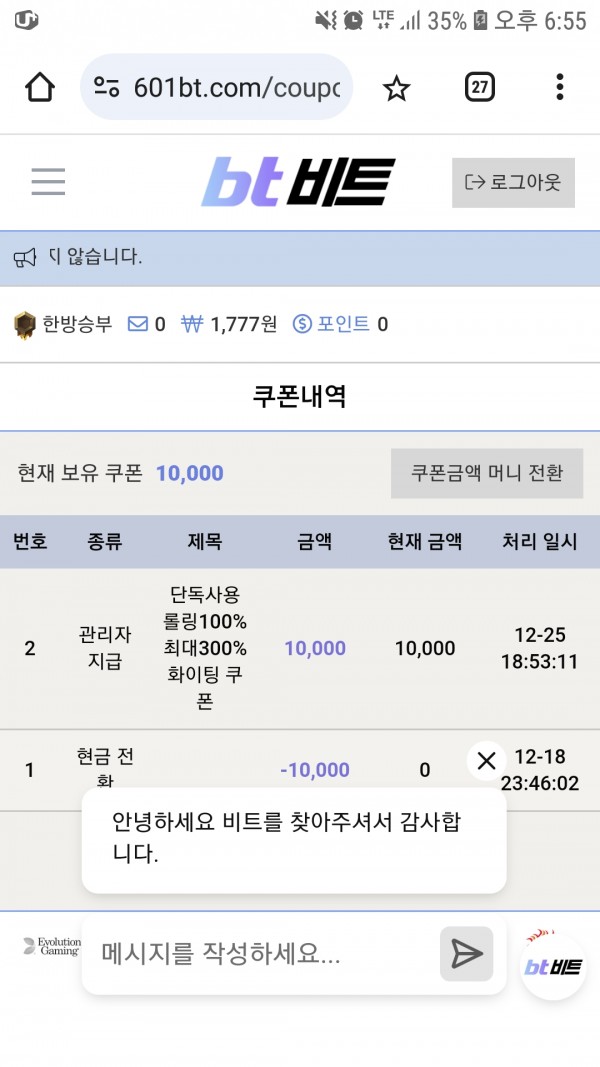600x1067 pixels.
Task: Tap the megaphone announcement icon
Action: 25,257
